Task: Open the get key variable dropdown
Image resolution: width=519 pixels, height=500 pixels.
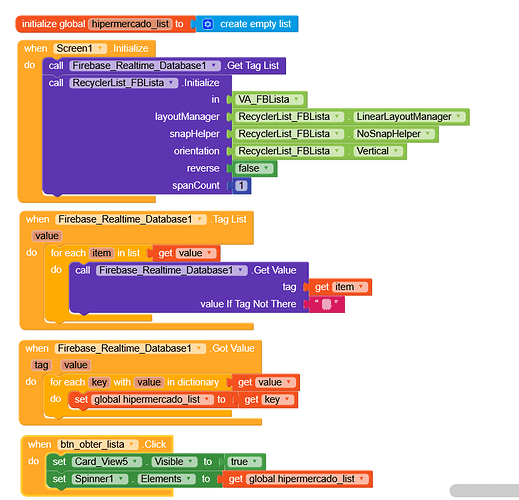Action: tap(278, 400)
